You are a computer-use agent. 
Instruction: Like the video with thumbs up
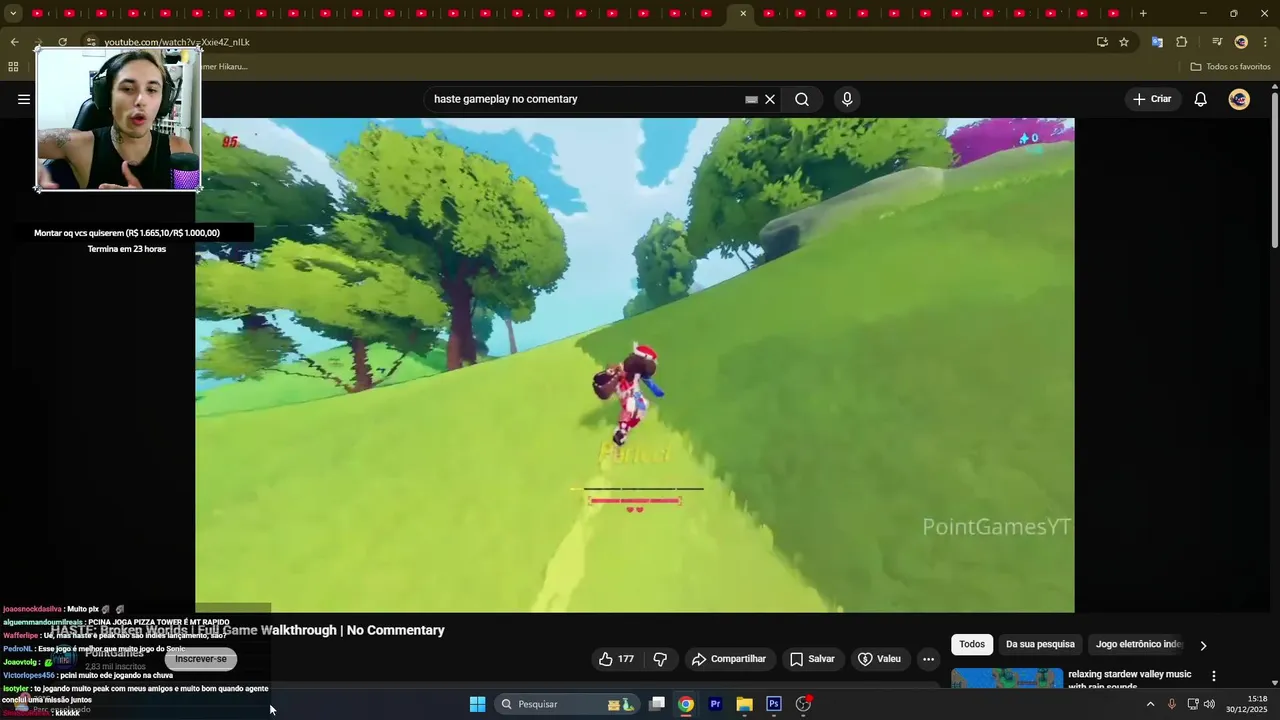(616, 659)
